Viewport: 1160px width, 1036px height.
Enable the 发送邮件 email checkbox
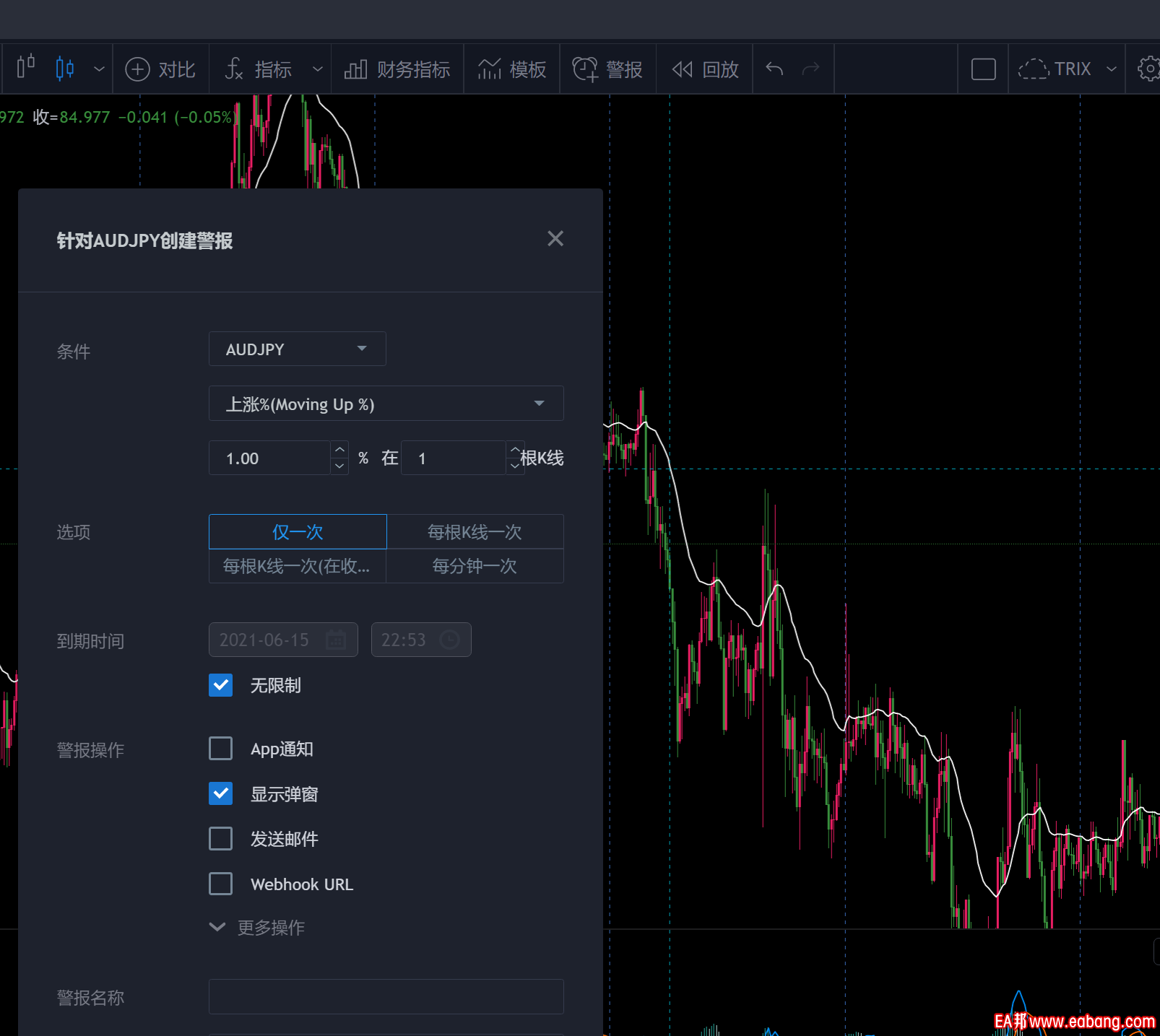pos(221,839)
